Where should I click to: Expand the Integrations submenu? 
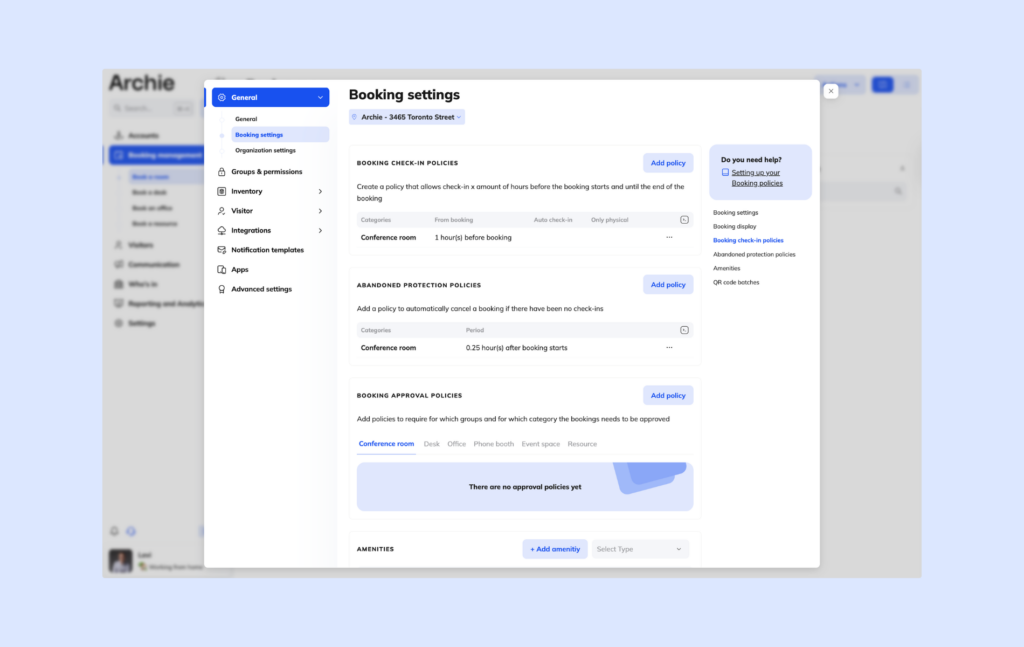coord(322,230)
